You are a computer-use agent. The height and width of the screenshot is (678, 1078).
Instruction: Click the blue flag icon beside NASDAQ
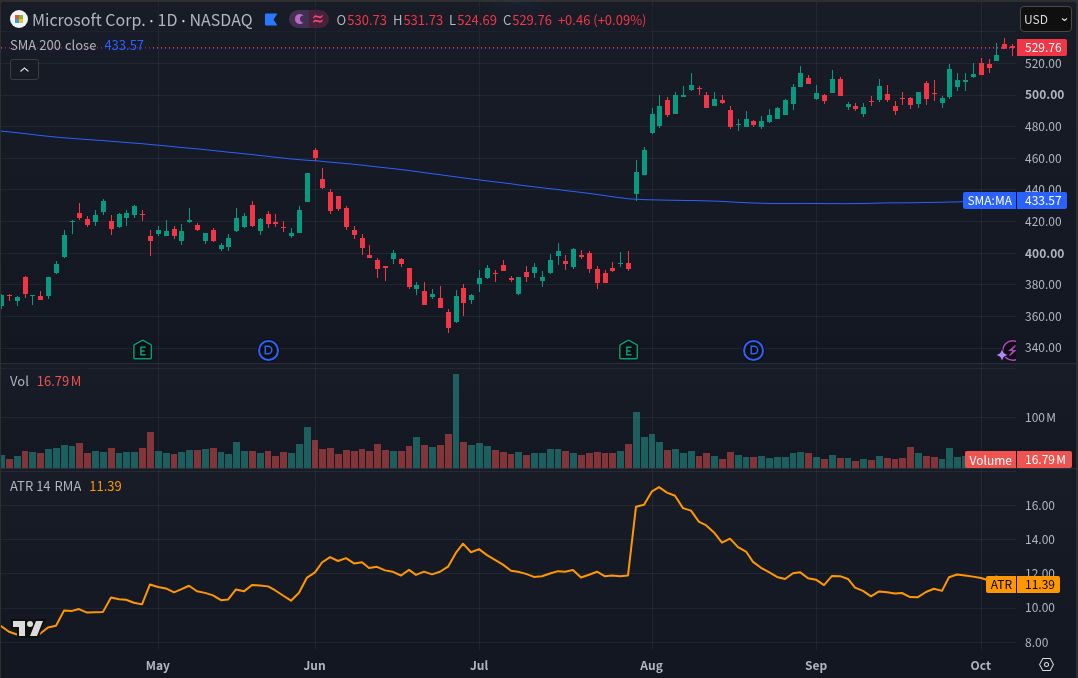271,19
